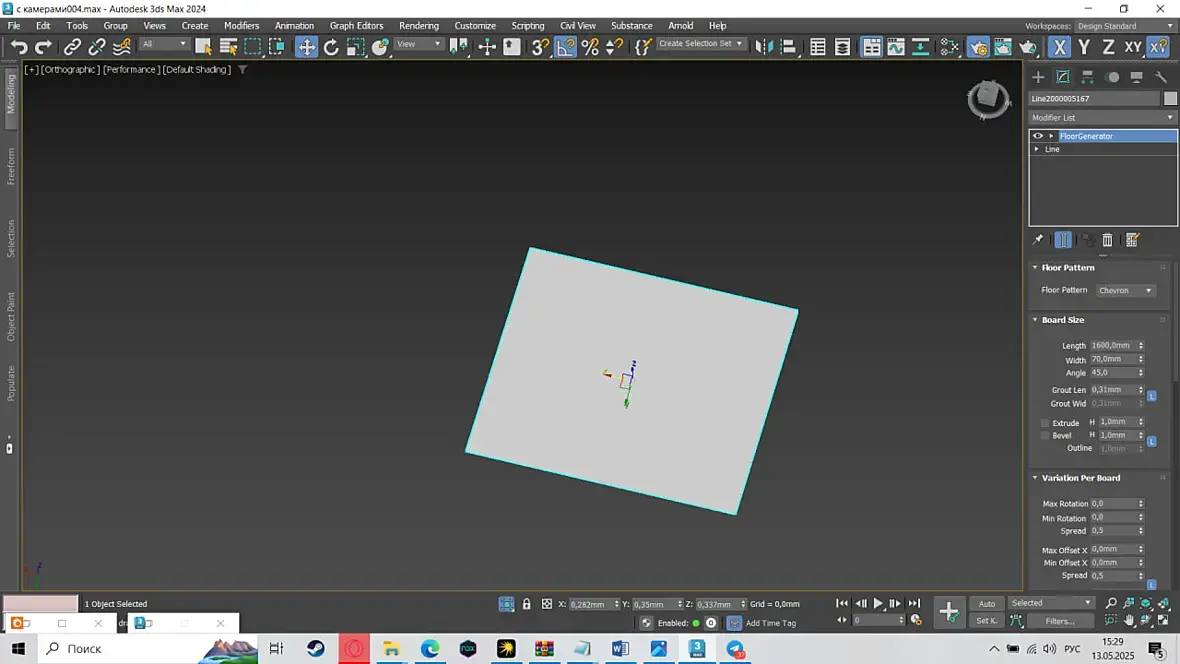This screenshot has height=664, width=1180.
Task: Open the Utilities wrench panel
Action: click(x=1161, y=77)
